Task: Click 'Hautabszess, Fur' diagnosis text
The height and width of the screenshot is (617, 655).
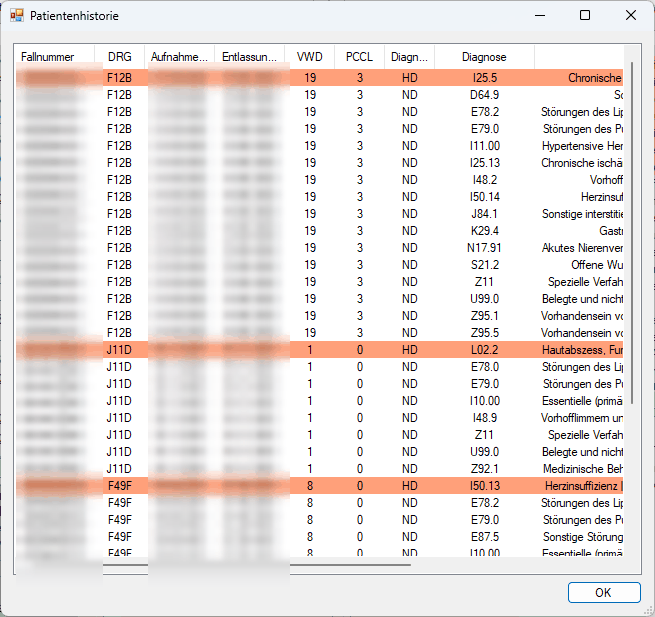Action: click(x=582, y=350)
